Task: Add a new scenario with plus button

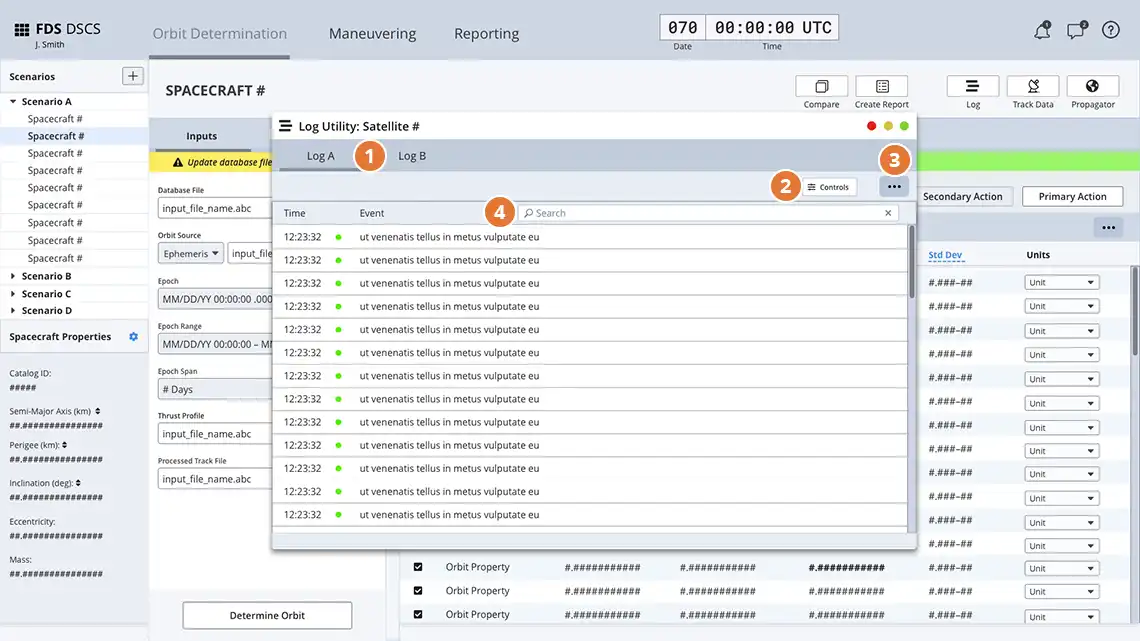Action: pos(132,76)
